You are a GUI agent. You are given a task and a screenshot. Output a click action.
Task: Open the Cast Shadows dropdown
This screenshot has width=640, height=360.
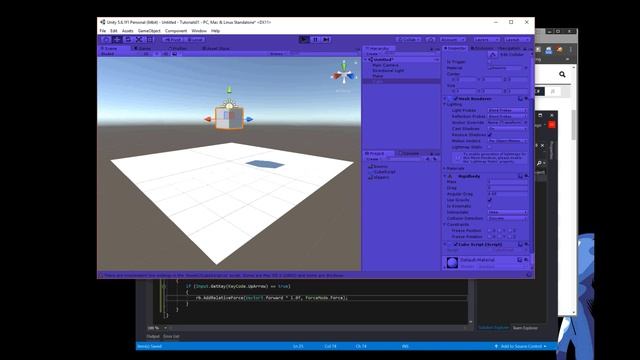click(x=508, y=129)
